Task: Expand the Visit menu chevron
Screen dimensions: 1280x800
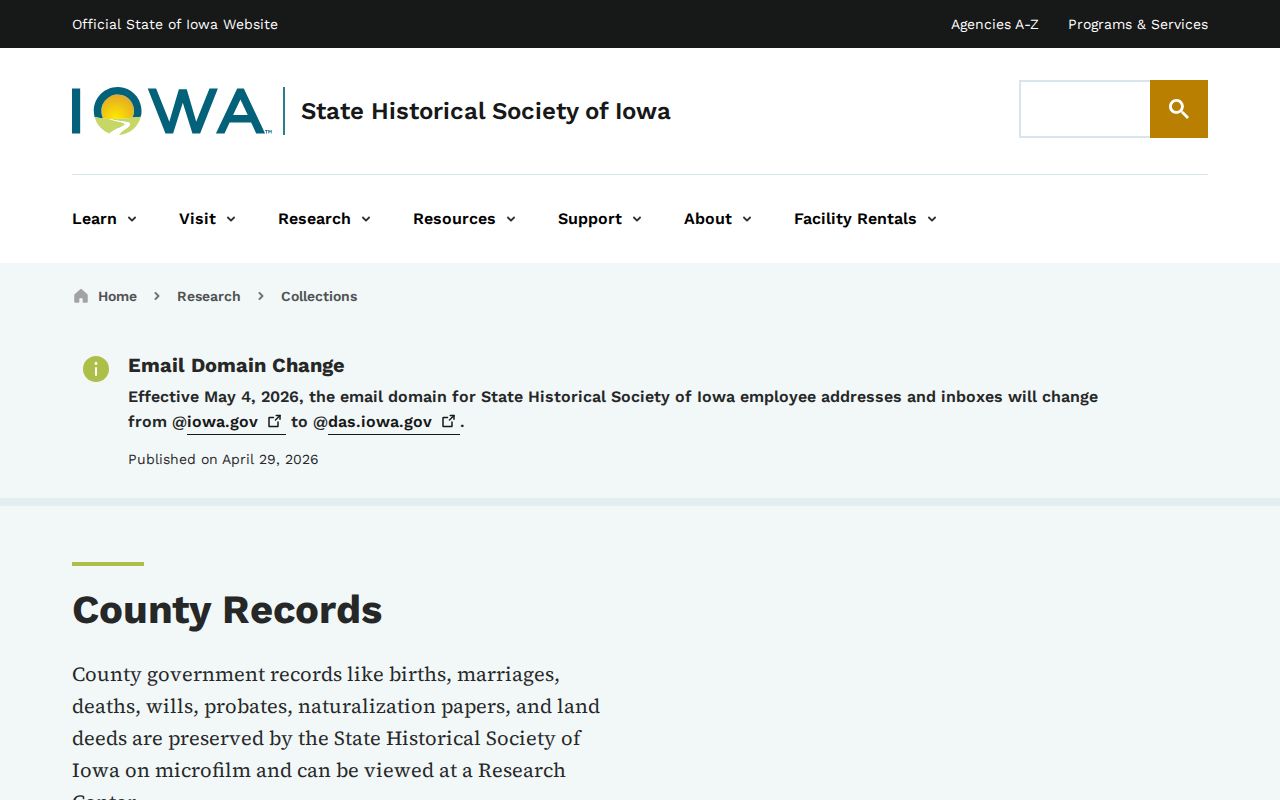Action: click(231, 219)
